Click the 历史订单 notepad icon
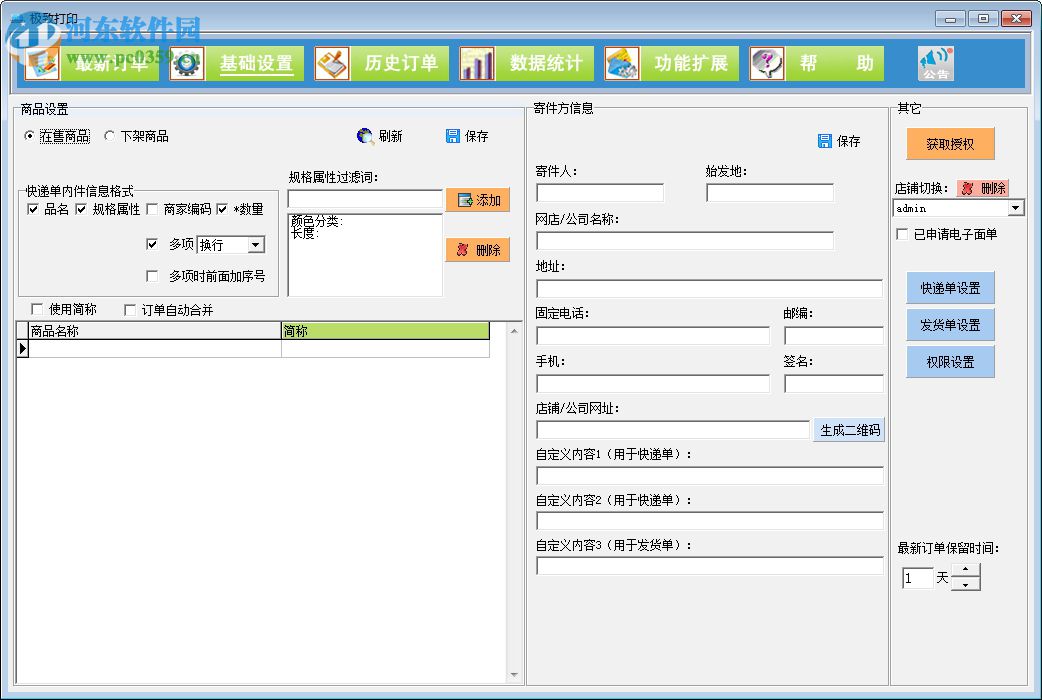 tap(332, 64)
